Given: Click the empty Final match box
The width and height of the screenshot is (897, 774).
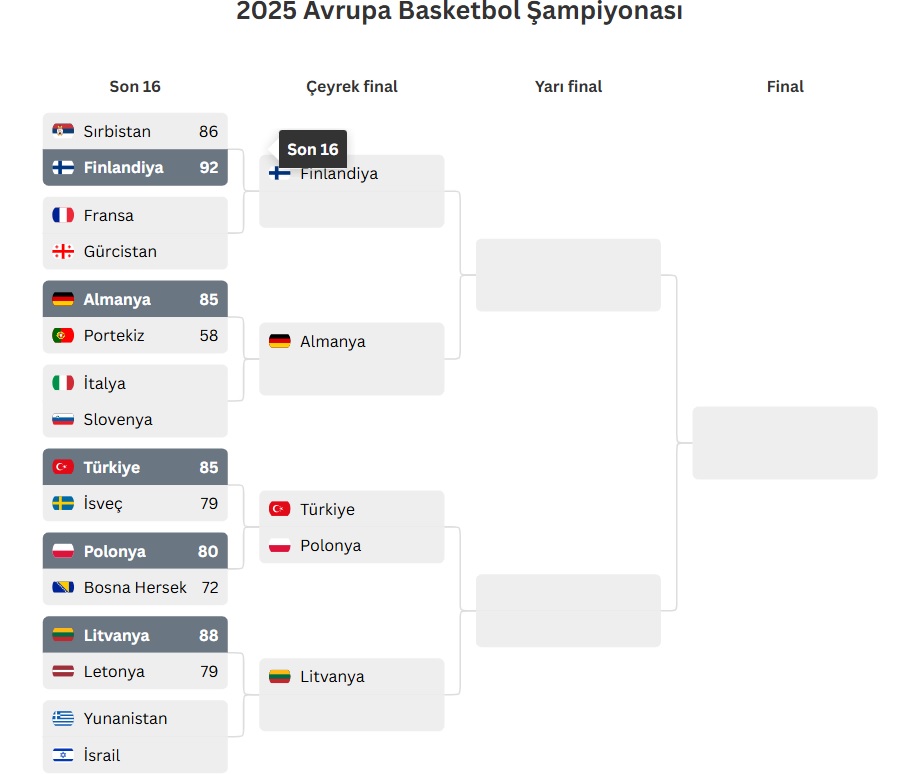Looking at the screenshot, I should pos(785,443).
